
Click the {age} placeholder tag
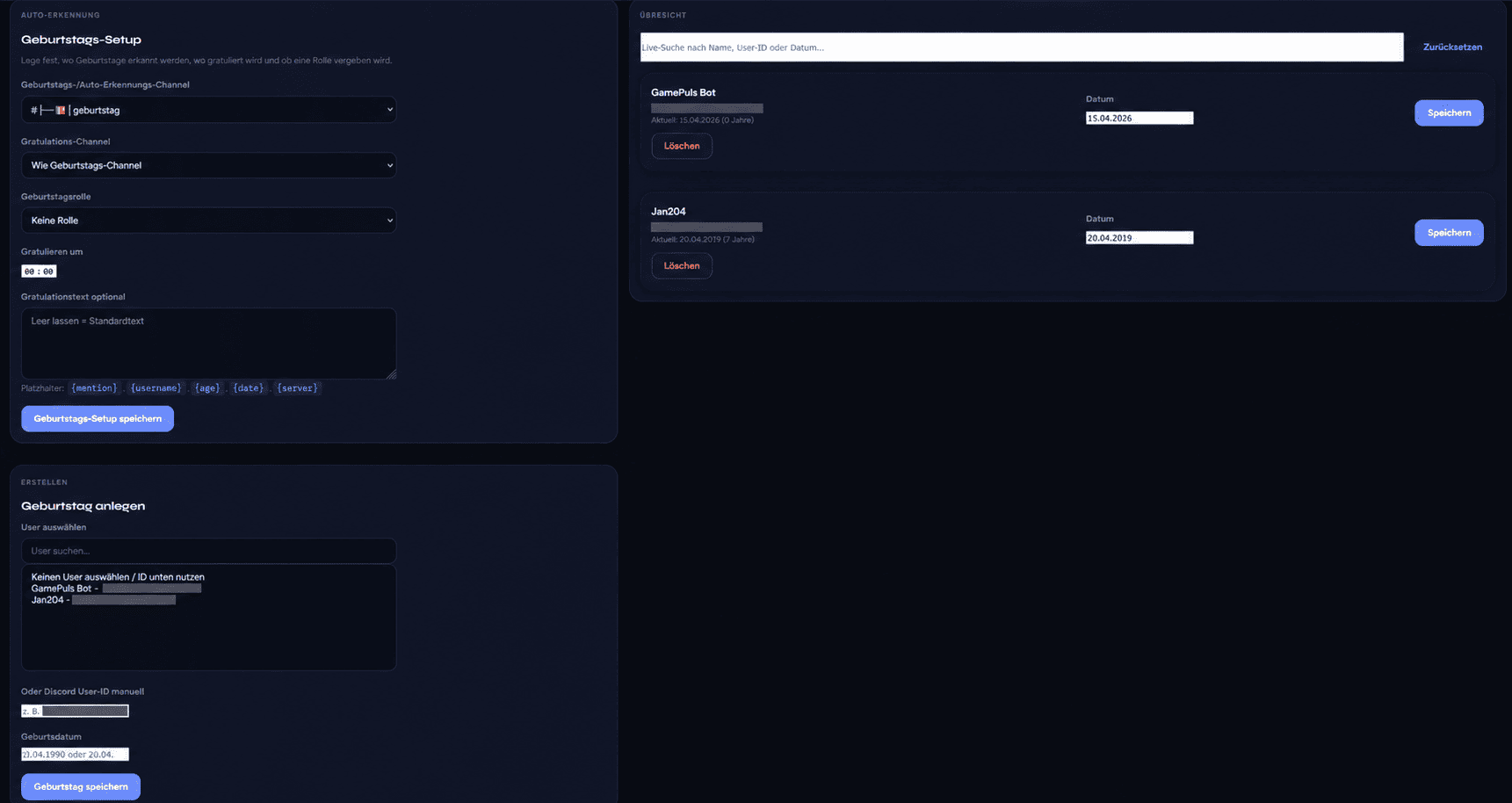[207, 388]
